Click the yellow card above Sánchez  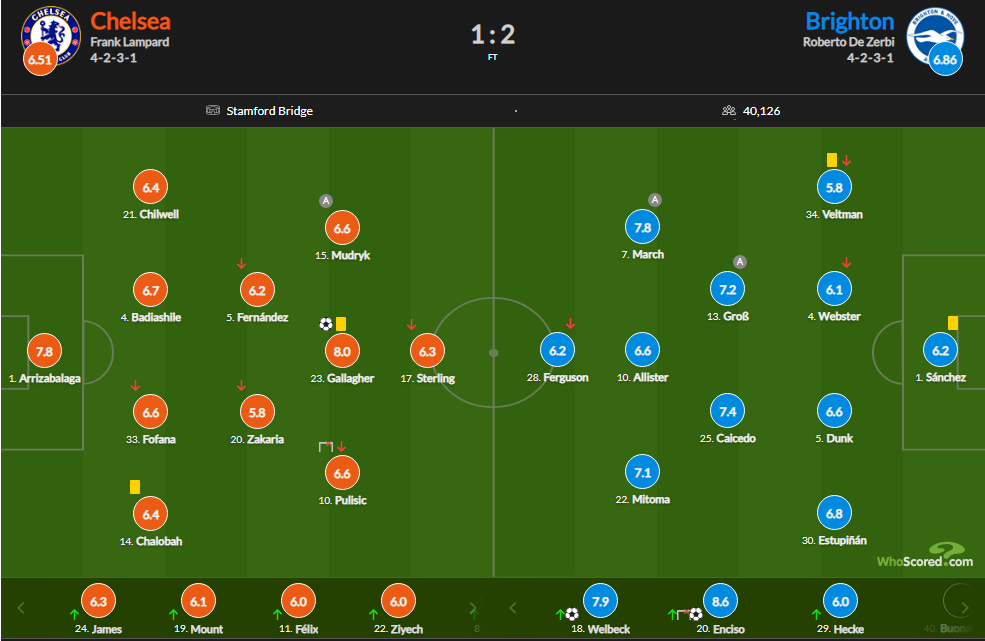tap(953, 323)
